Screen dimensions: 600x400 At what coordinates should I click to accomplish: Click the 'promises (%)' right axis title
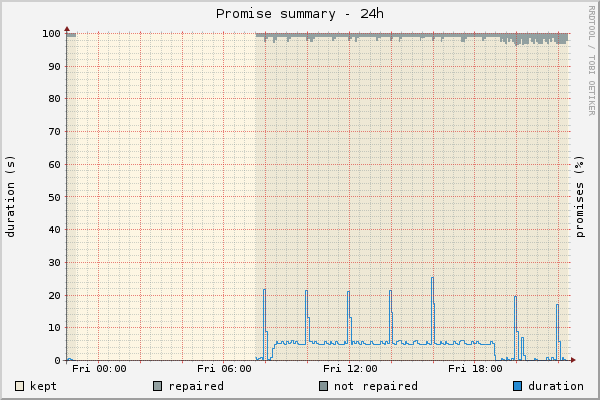coord(580,196)
